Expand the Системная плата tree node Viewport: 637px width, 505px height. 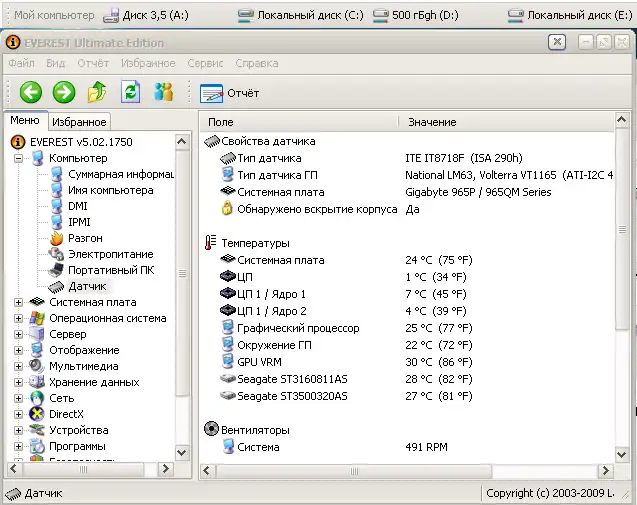[x=19, y=302]
